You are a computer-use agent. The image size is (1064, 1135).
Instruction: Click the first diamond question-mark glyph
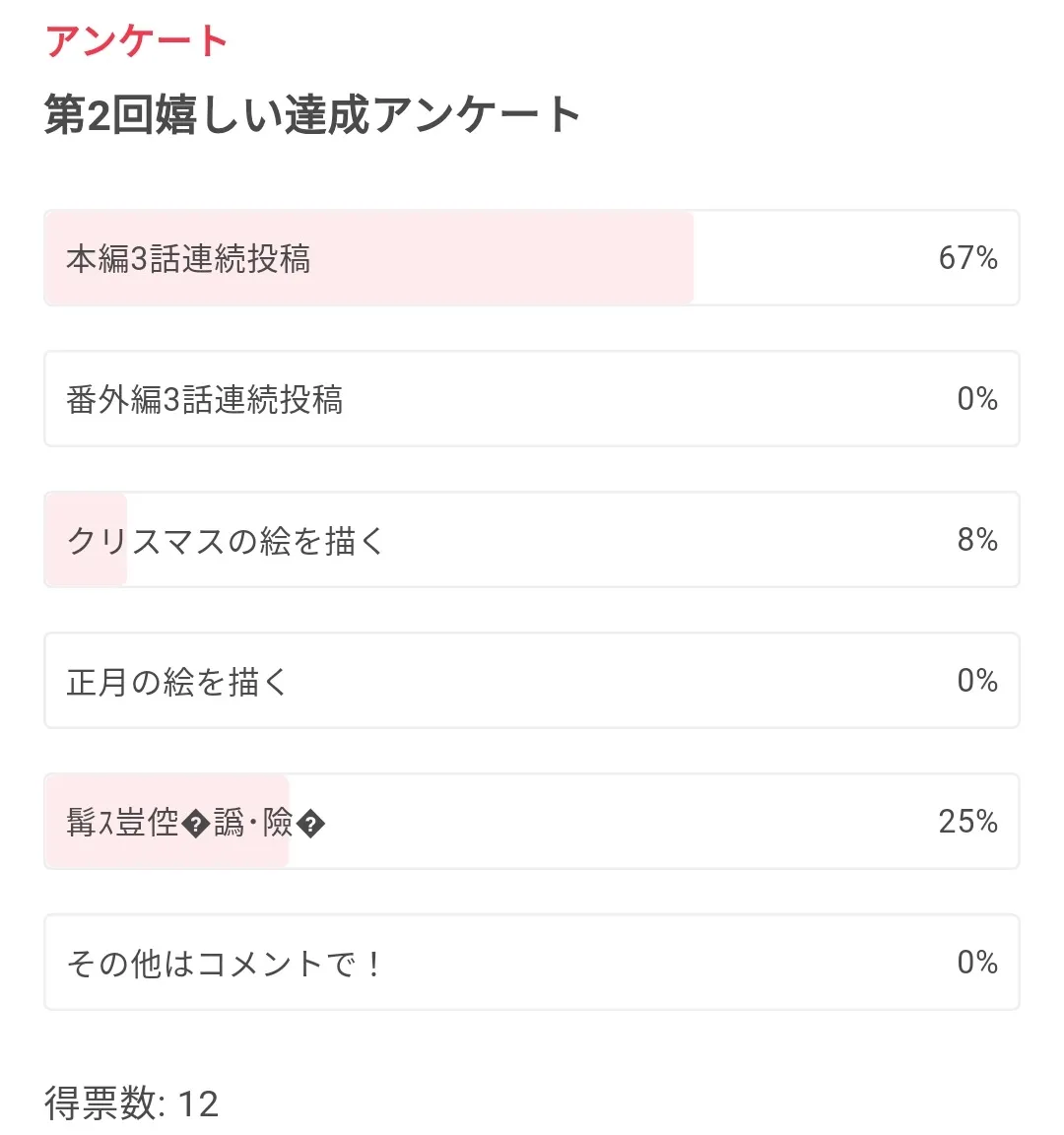coord(196,824)
